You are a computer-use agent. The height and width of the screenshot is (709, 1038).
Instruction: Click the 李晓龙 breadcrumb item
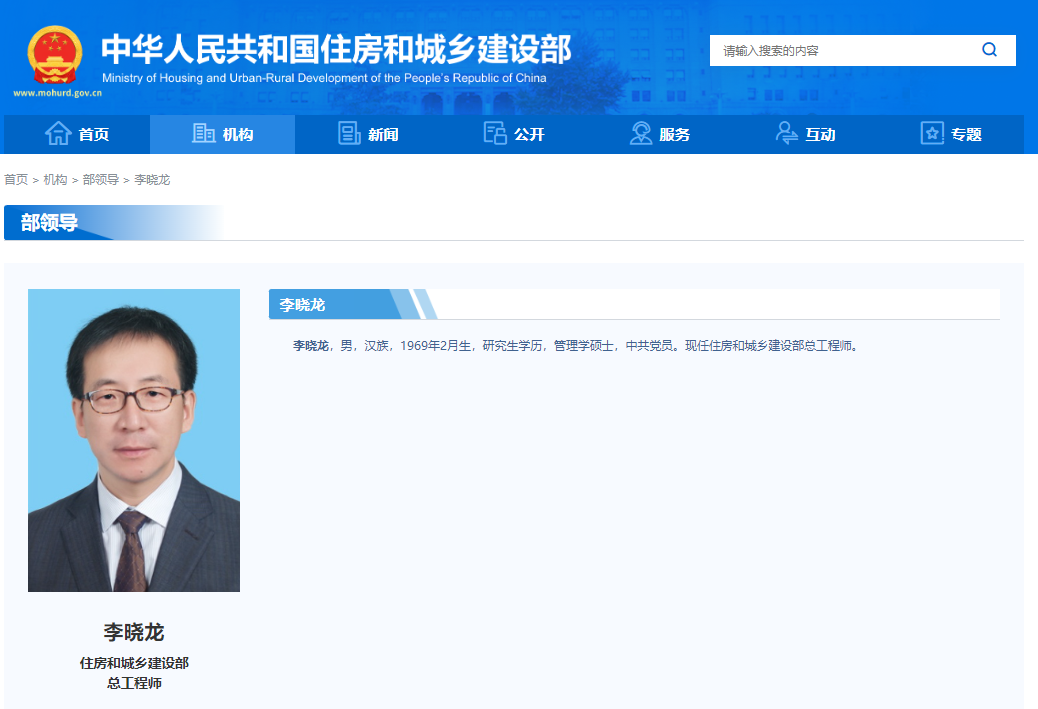(x=152, y=179)
